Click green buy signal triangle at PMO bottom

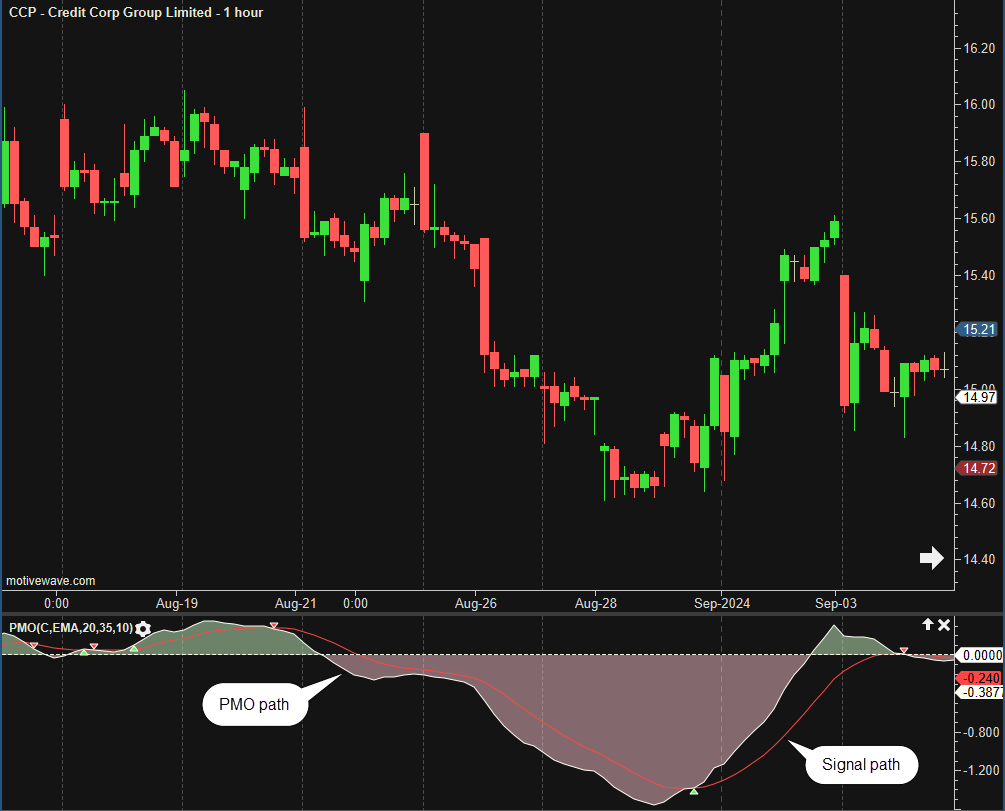pos(694,791)
